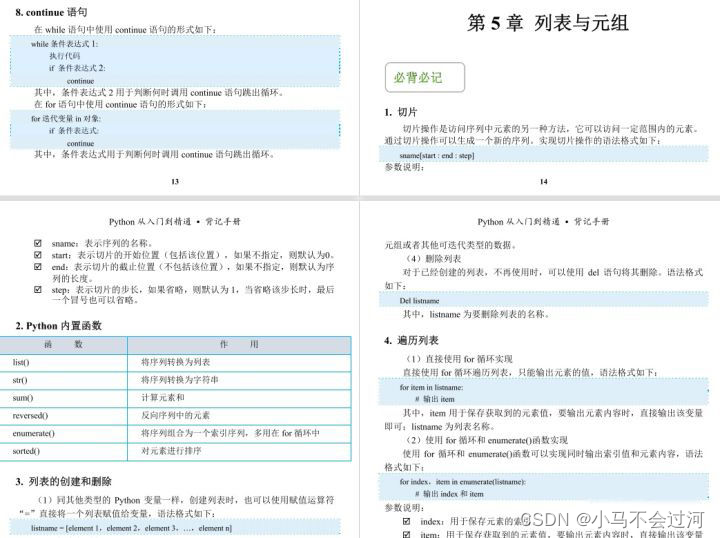This screenshot has width=720, height=538.
Task: Click the checkbox beside end description
Action: 38,267
